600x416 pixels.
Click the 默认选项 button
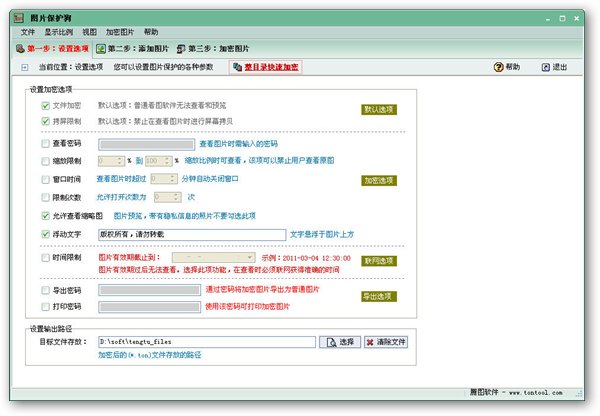[379, 109]
